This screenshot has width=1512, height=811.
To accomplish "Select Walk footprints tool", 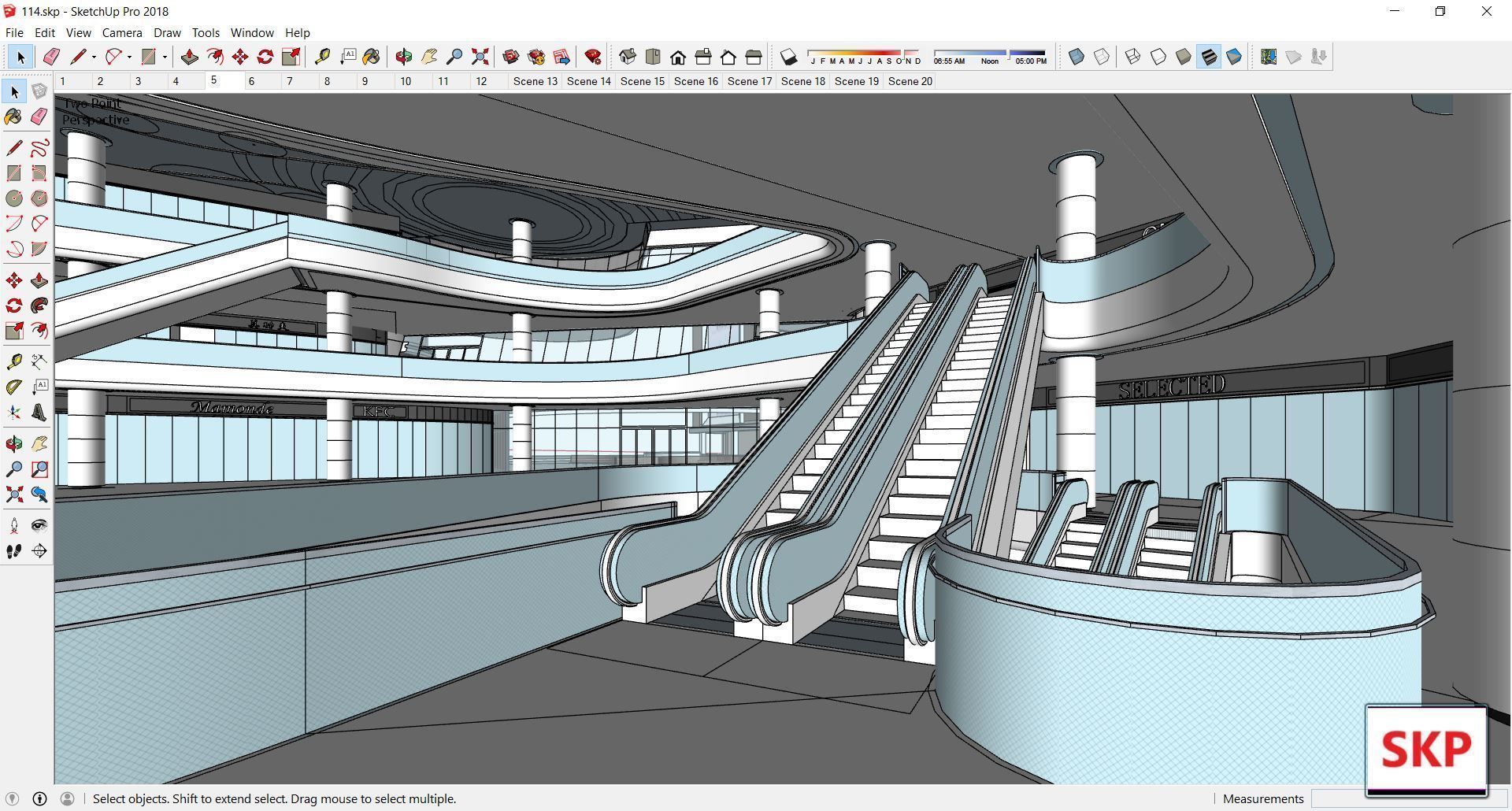I will click(14, 551).
